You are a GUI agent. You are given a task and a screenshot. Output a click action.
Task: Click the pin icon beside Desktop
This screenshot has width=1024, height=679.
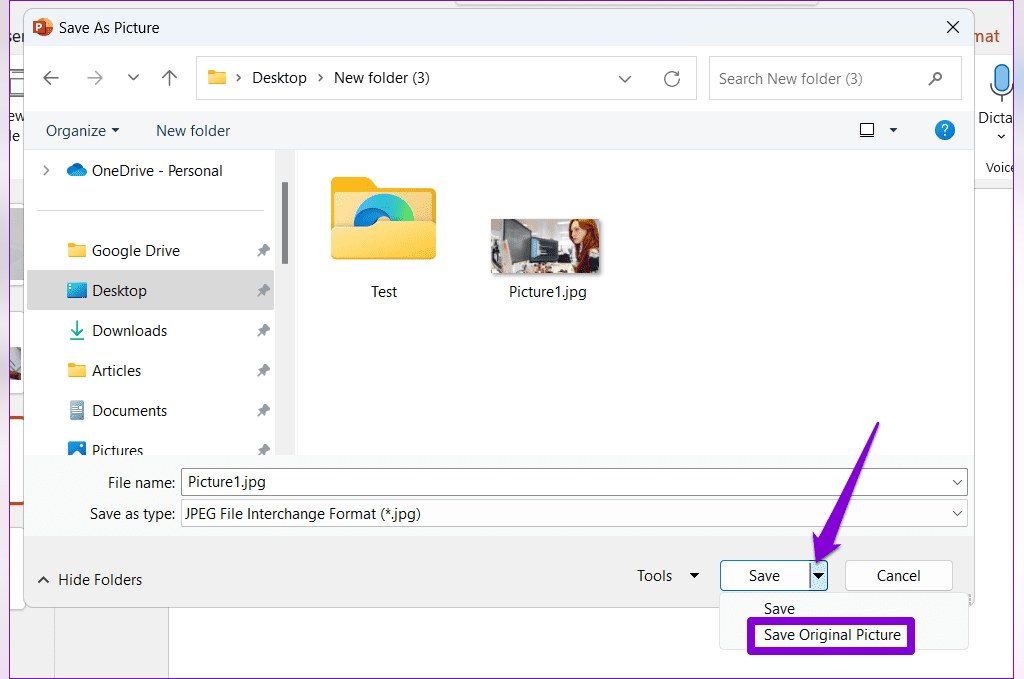[x=263, y=291]
